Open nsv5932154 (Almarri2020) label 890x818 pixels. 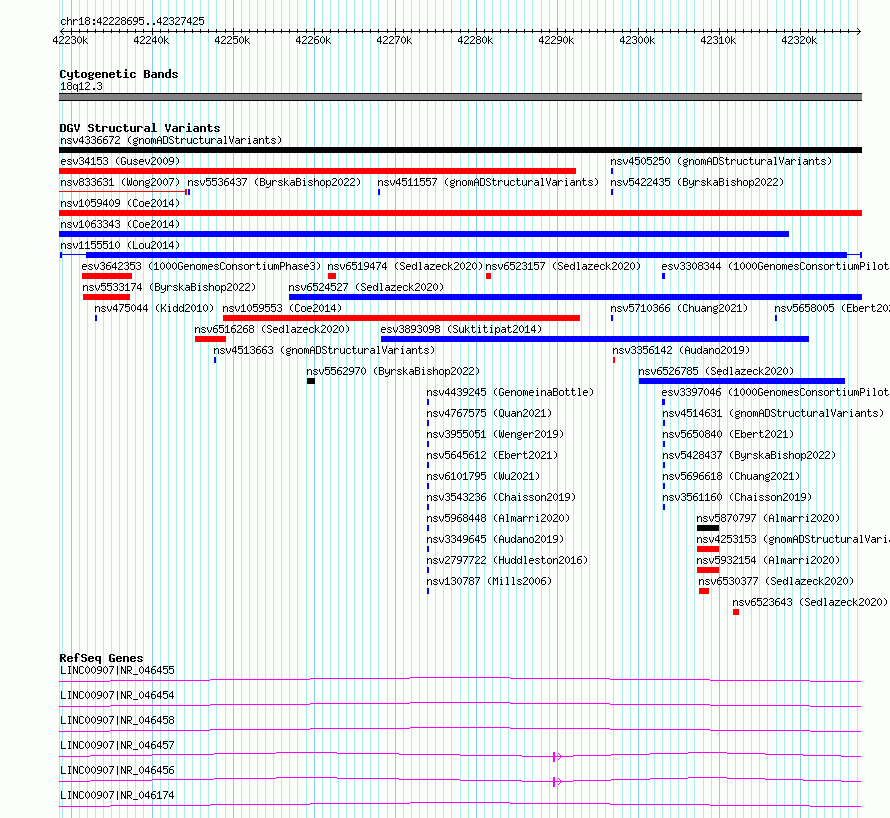[x=768, y=560]
